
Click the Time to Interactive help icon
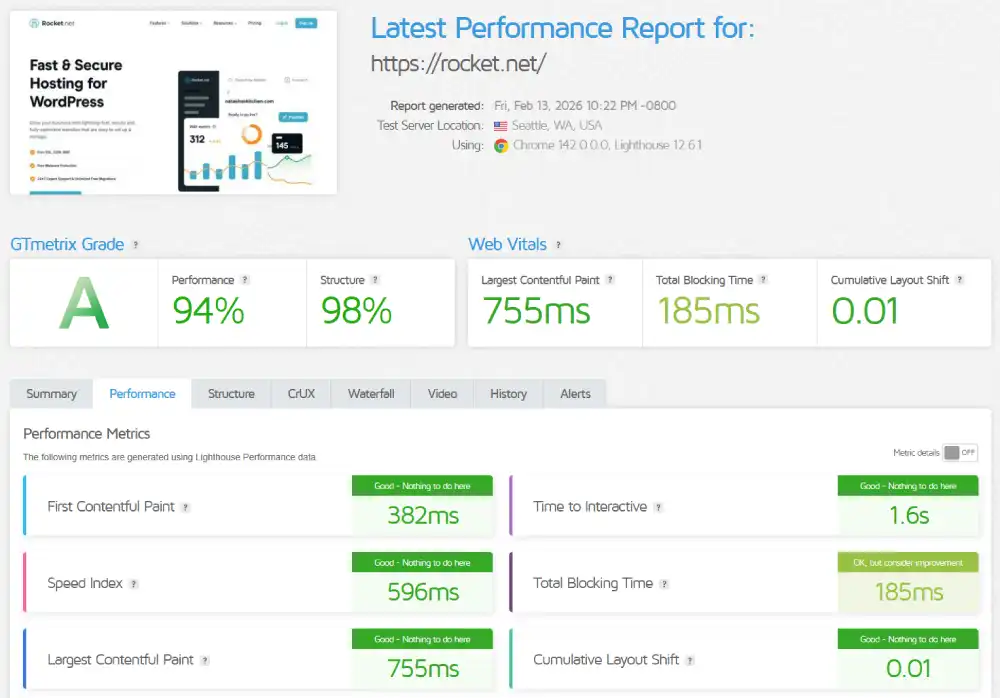659,507
